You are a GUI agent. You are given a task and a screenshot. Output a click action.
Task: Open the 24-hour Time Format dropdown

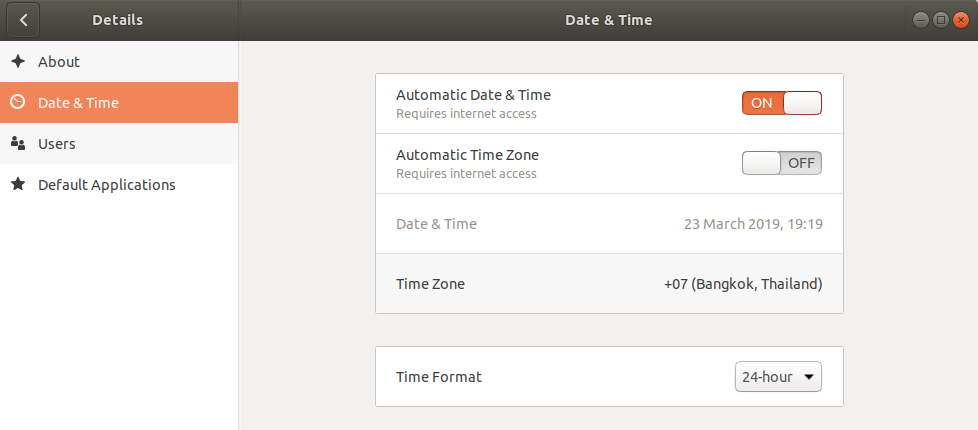point(778,377)
